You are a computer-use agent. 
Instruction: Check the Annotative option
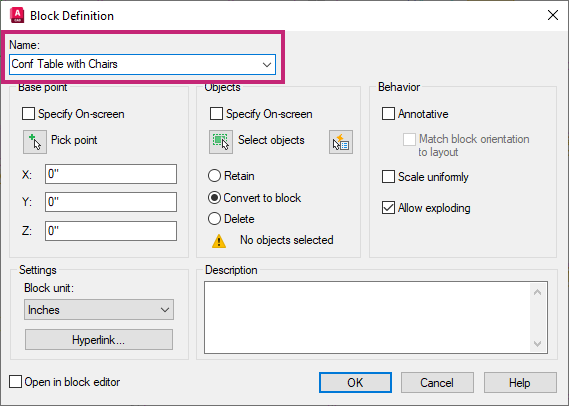click(388, 114)
